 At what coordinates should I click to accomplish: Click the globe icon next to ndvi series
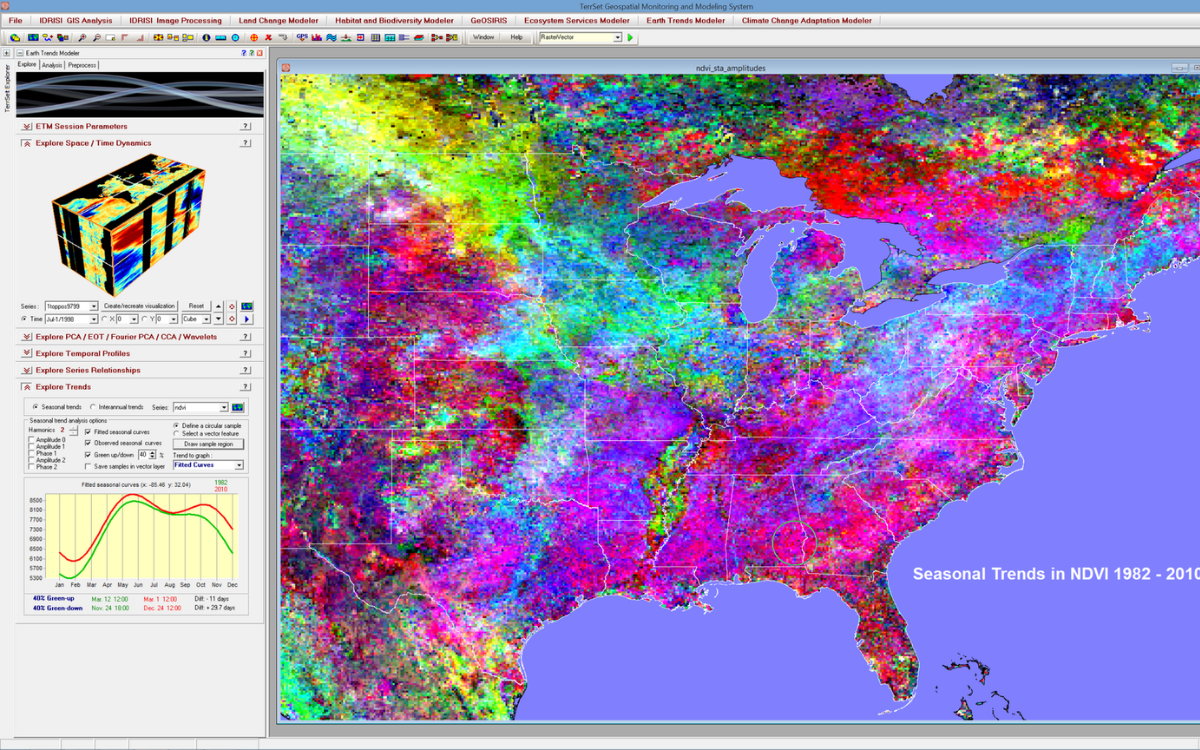point(238,407)
